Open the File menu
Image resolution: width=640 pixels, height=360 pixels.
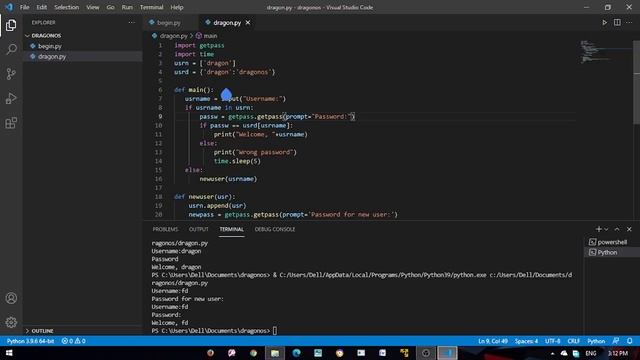(24, 7)
